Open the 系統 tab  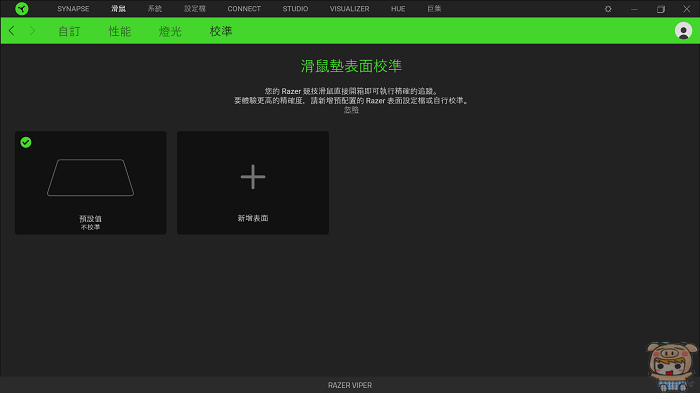155,8
